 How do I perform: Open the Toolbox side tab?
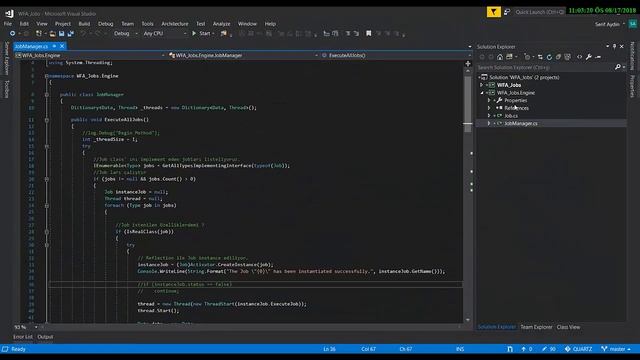[x=6, y=89]
